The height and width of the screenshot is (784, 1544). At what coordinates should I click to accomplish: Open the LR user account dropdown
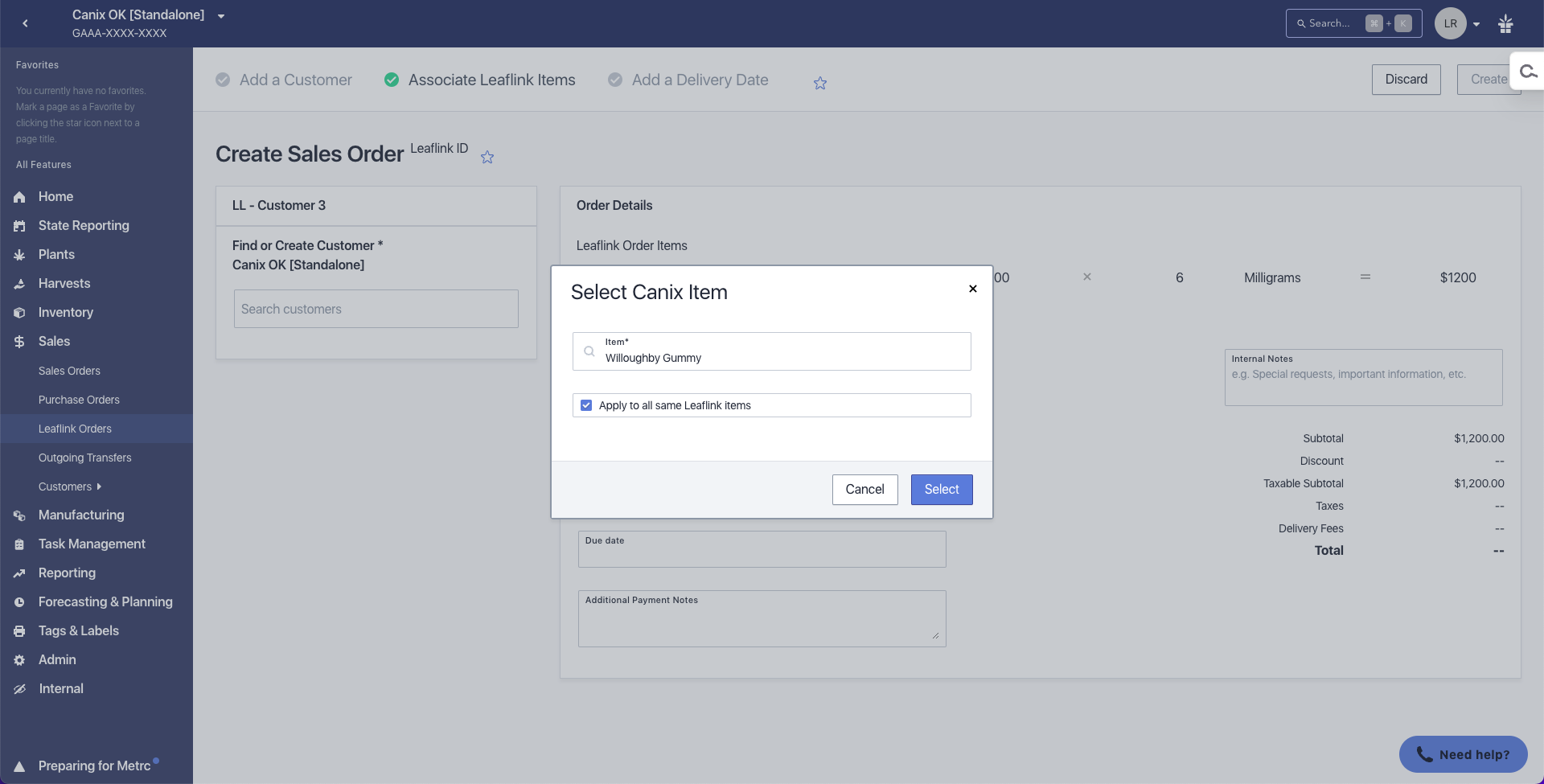(1459, 23)
